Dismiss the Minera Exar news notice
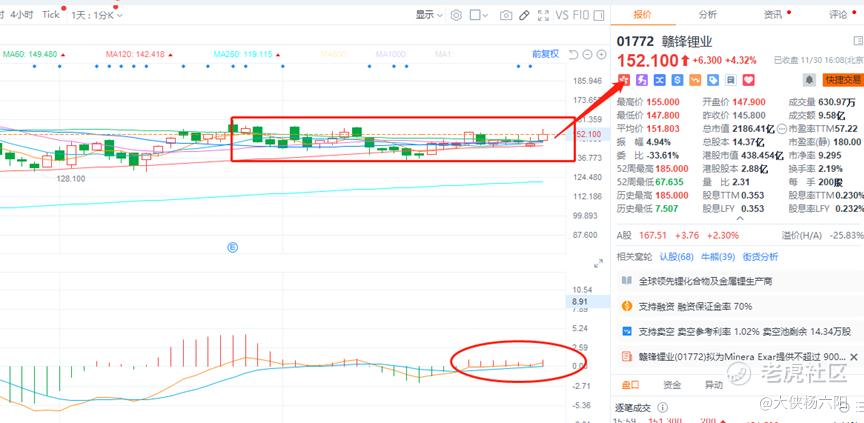Viewport: 864px width, 423px height. click(854, 356)
